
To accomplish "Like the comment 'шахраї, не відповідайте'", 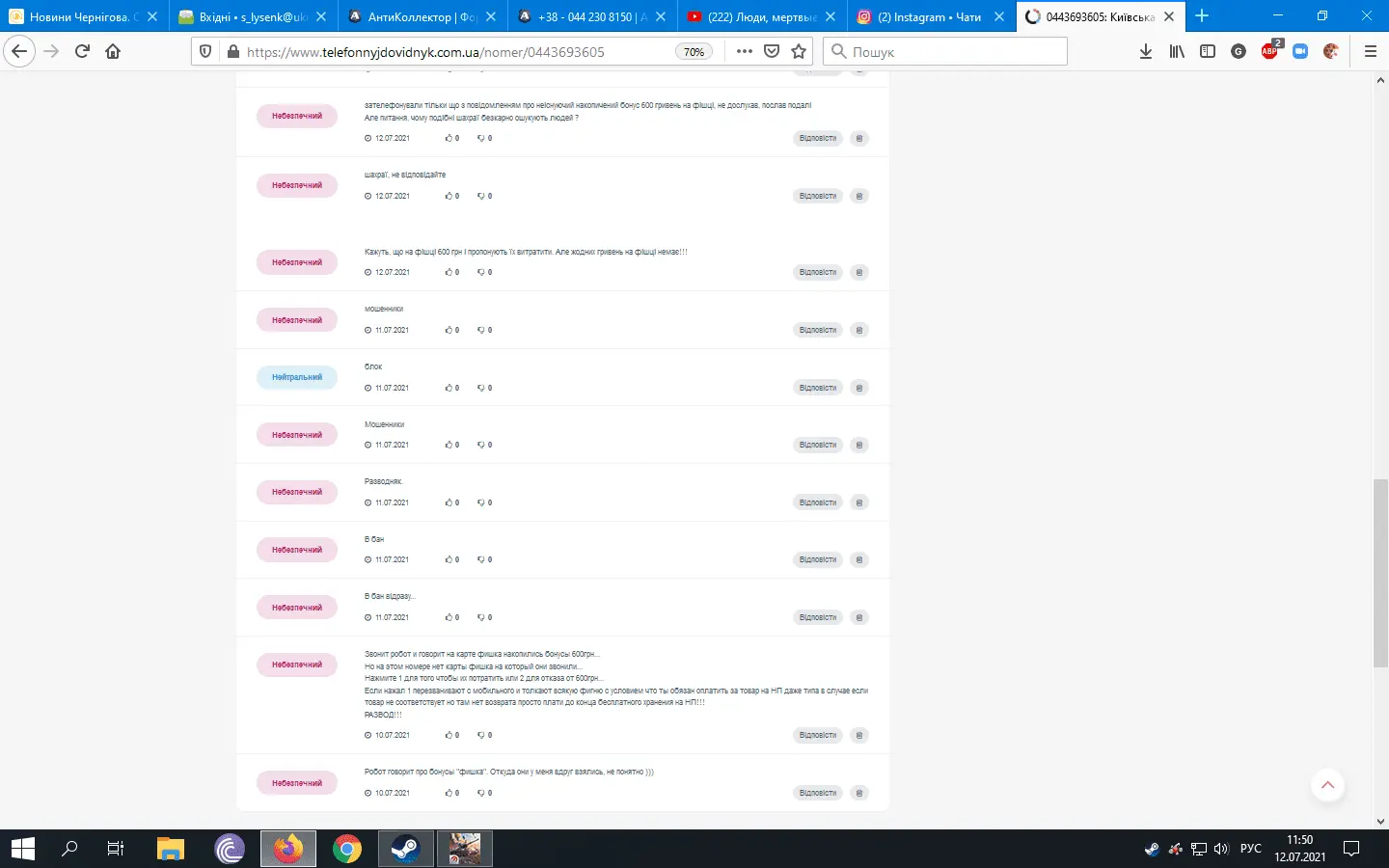I will click(x=449, y=196).
